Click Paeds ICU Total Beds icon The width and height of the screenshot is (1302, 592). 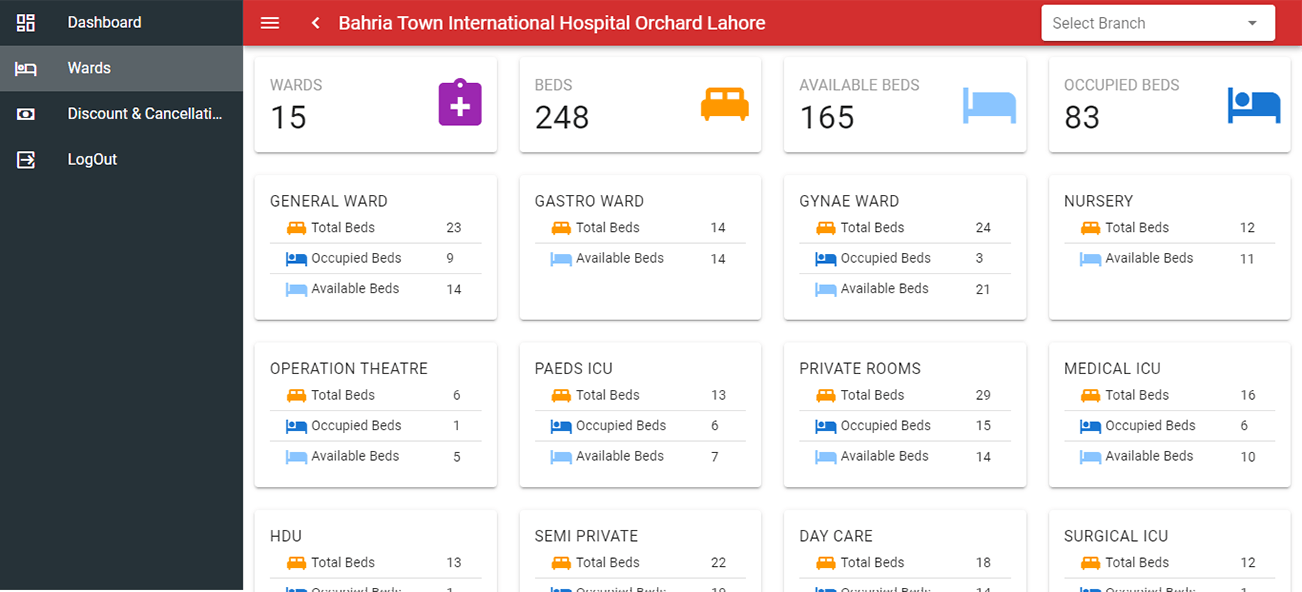(x=561, y=395)
